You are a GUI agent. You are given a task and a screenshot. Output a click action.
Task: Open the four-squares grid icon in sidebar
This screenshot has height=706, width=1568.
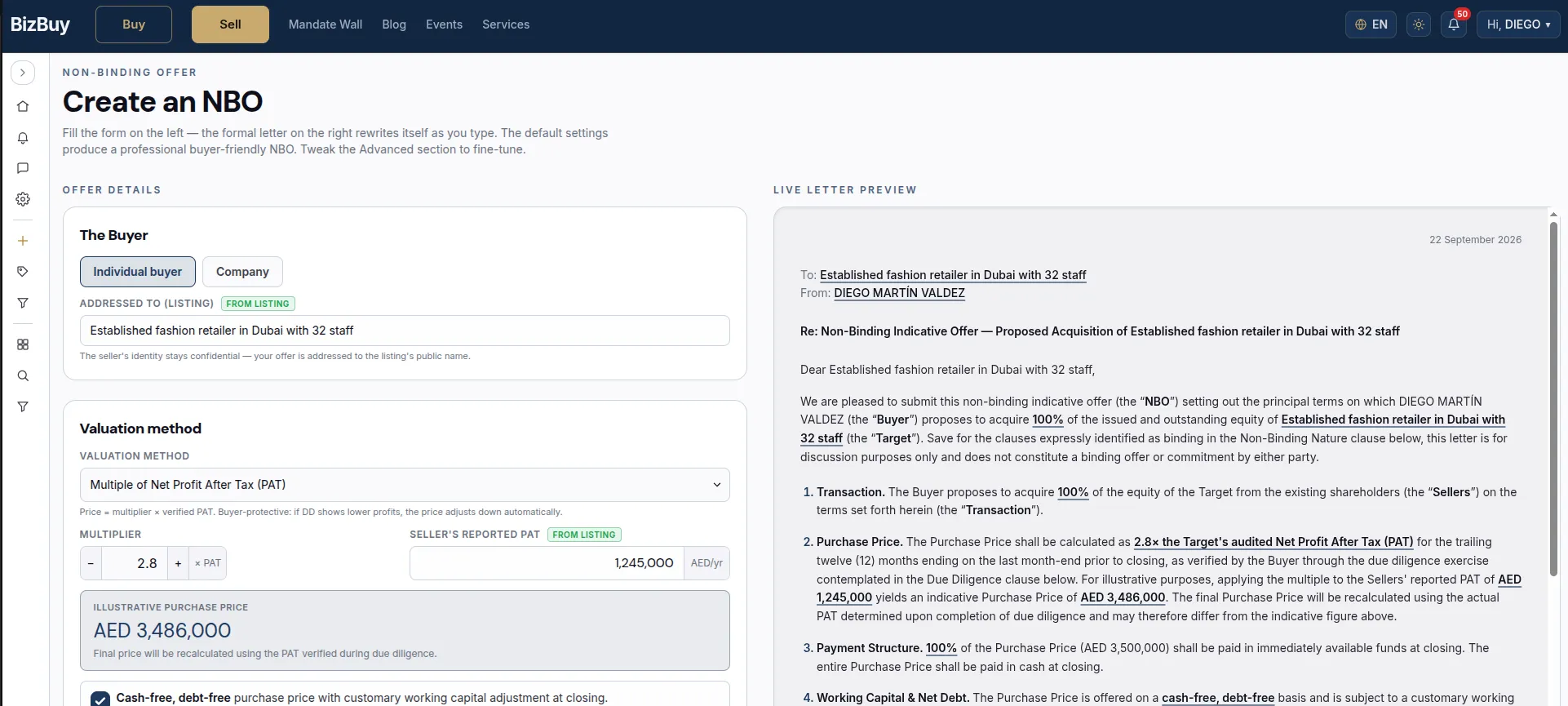pos(23,344)
